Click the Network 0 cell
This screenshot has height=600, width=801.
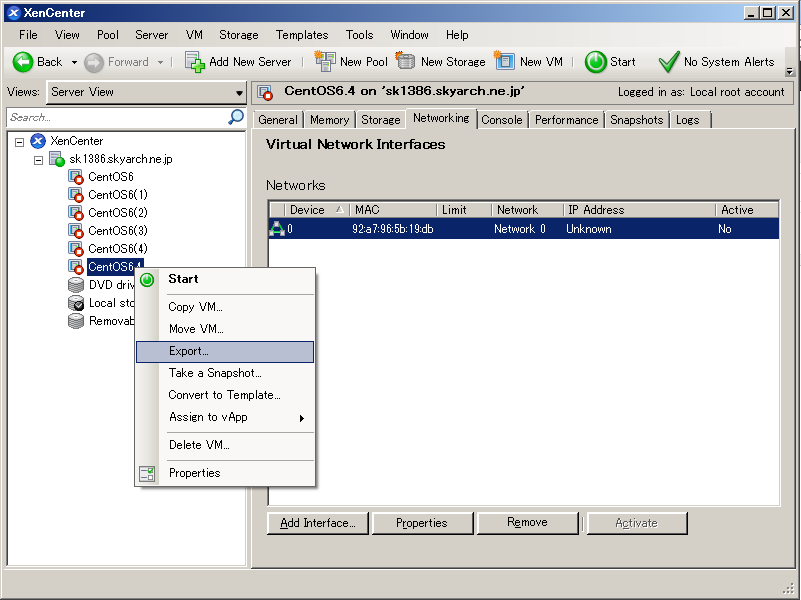coord(520,229)
